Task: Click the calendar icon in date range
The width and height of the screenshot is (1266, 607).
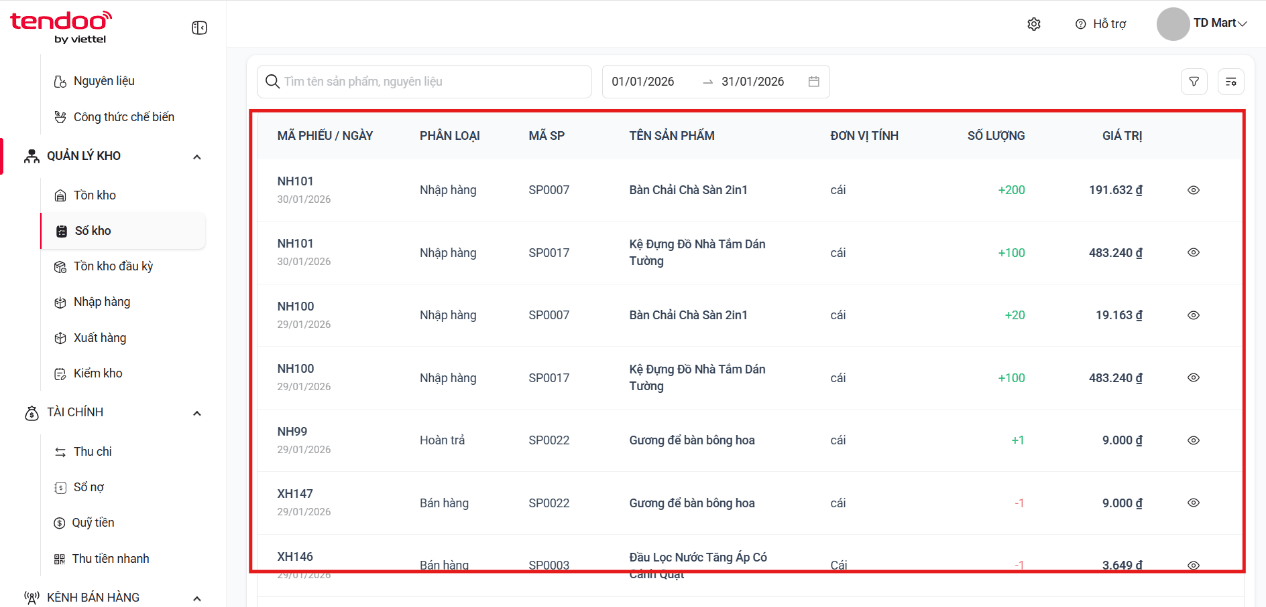Action: pos(814,82)
